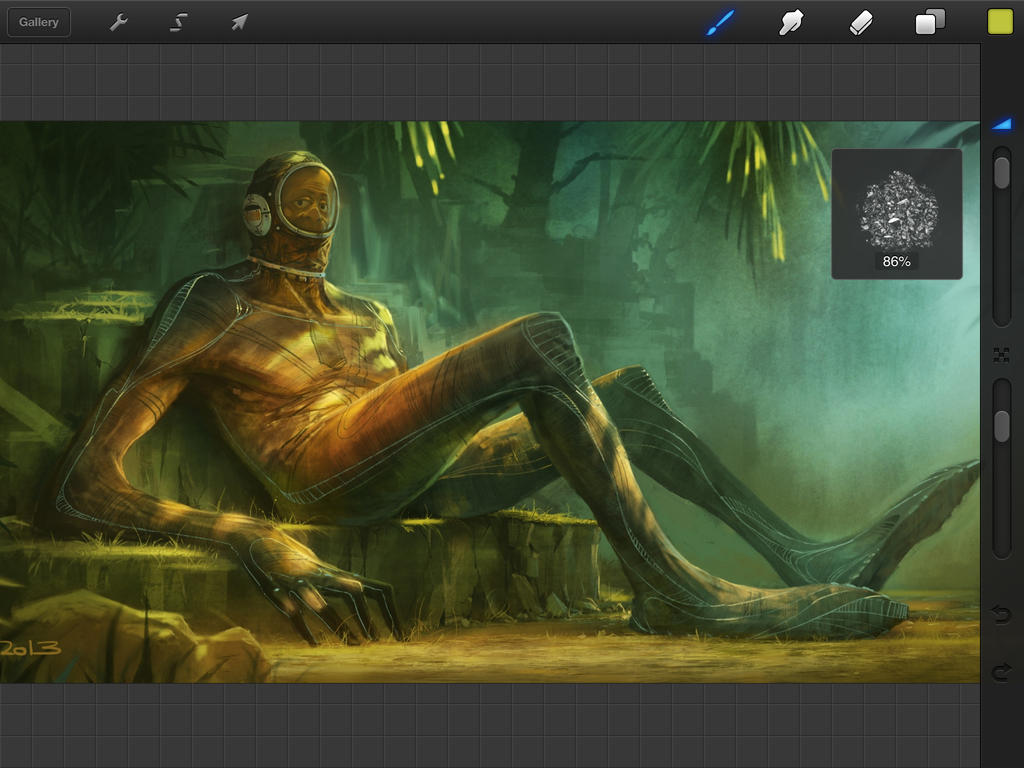
Task: Click the lower sidebar slider handle
Action: 1001,426
